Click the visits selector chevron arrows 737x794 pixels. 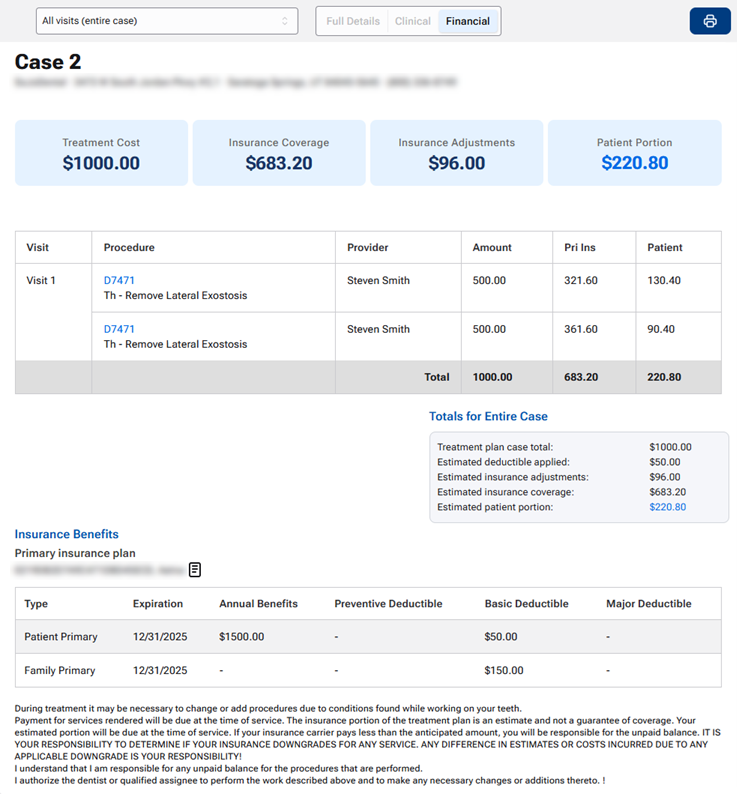(285, 21)
